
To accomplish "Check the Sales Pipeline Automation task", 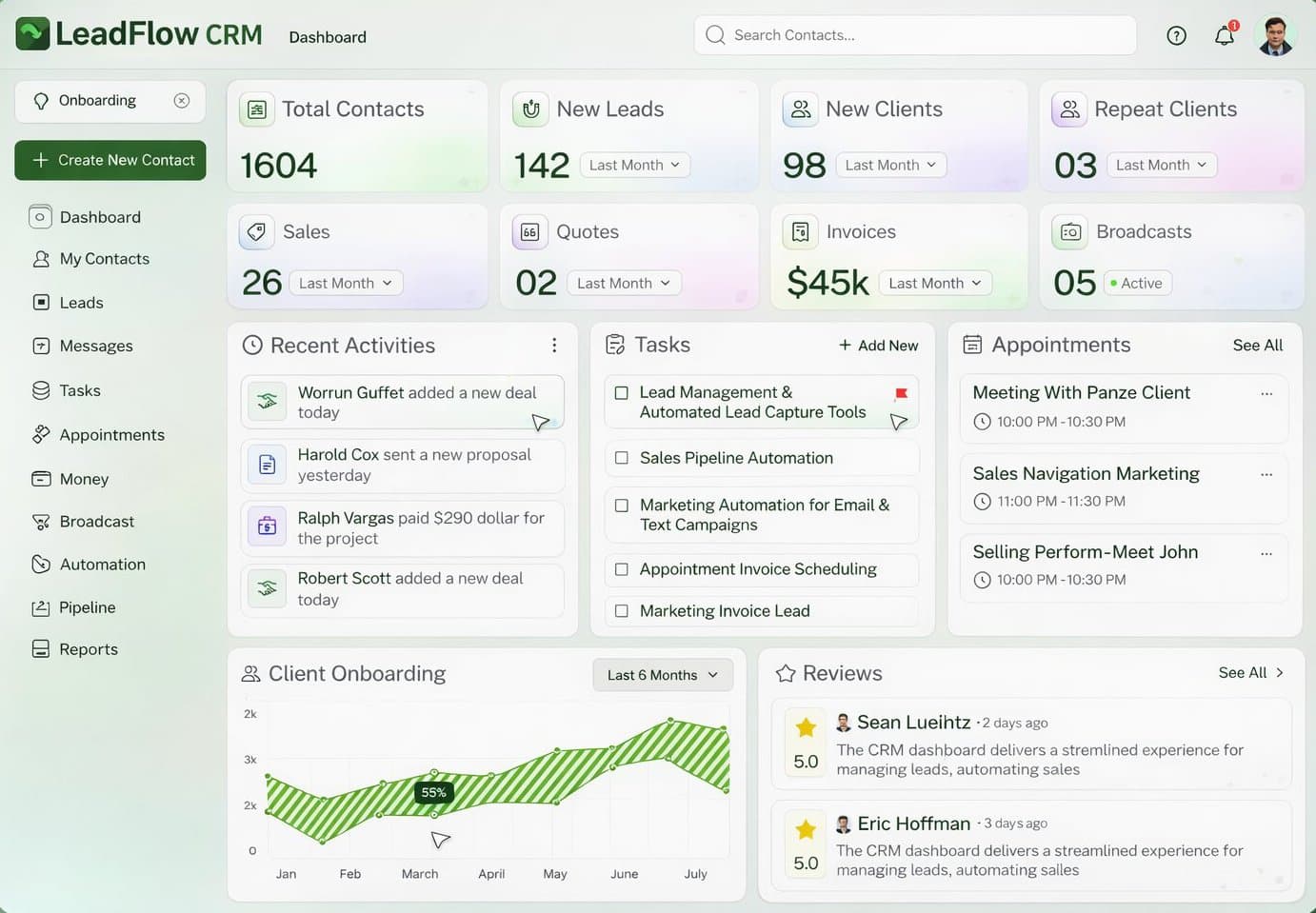I will (621, 458).
